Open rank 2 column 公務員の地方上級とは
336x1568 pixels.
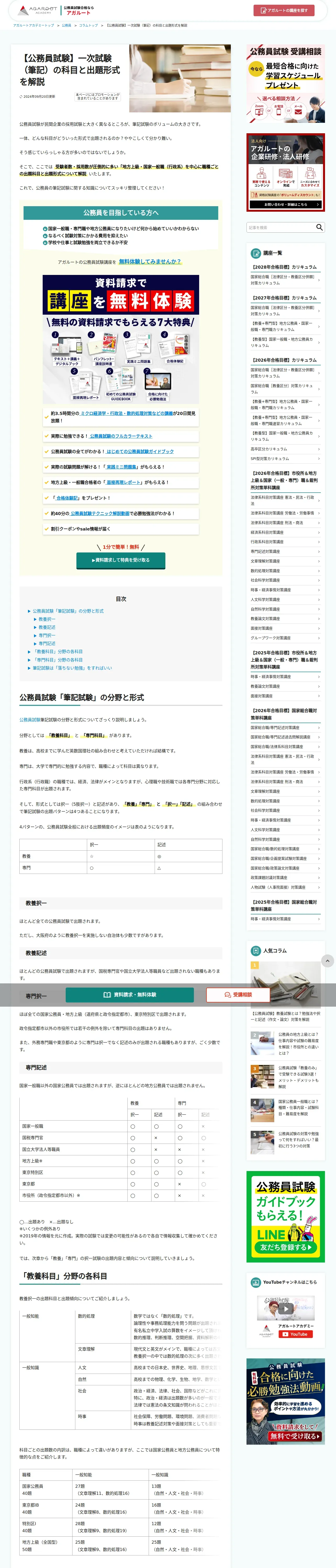point(285,1043)
